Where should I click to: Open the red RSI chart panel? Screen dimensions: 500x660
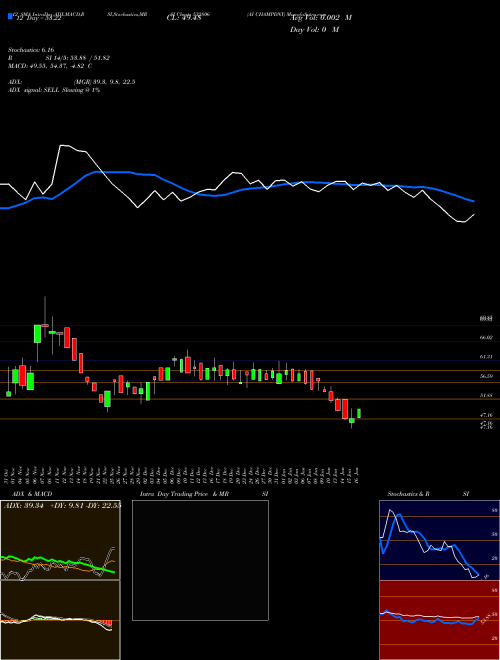click(439, 620)
